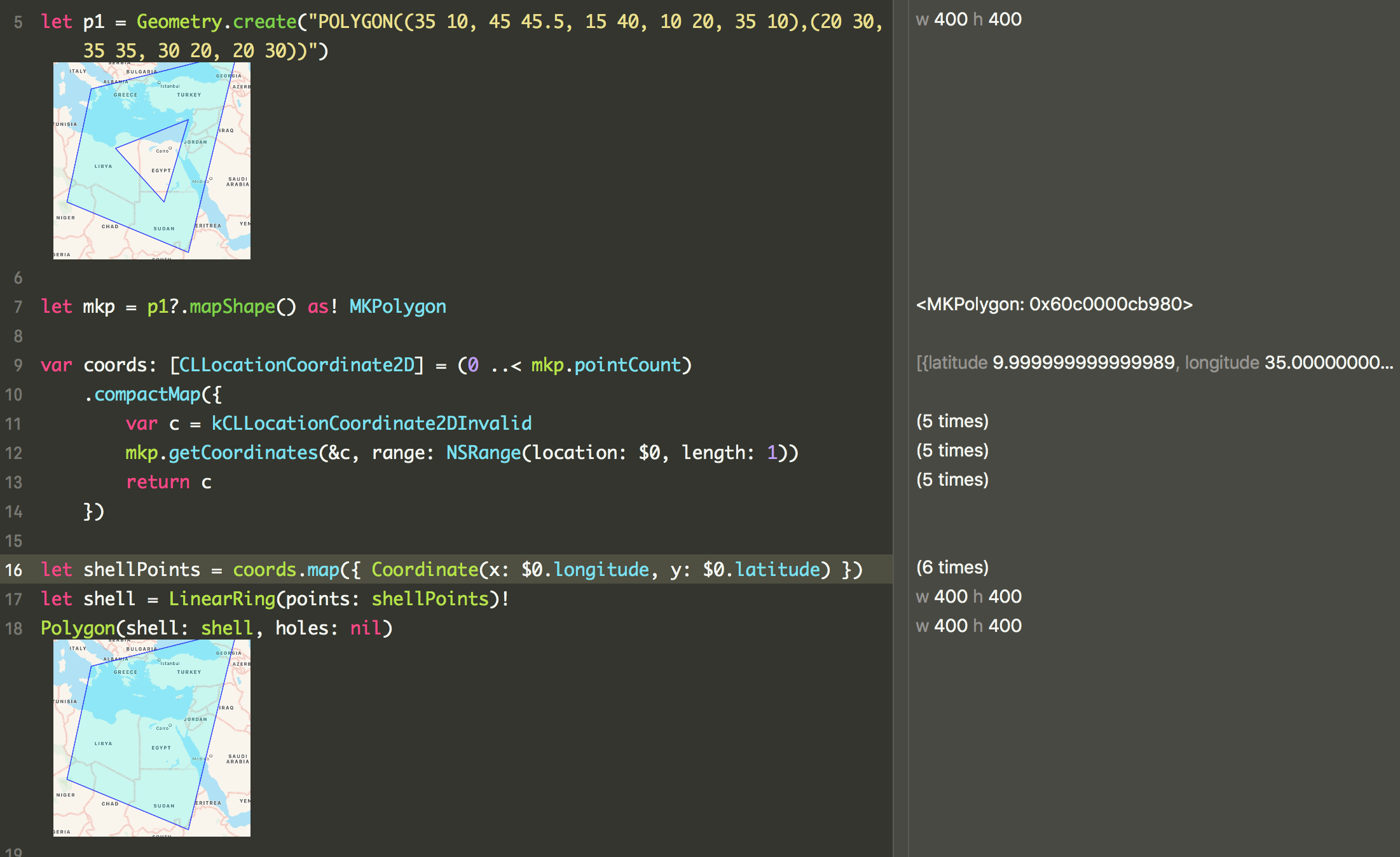Click the map preview thumbnail below line 5

[x=153, y=159]
